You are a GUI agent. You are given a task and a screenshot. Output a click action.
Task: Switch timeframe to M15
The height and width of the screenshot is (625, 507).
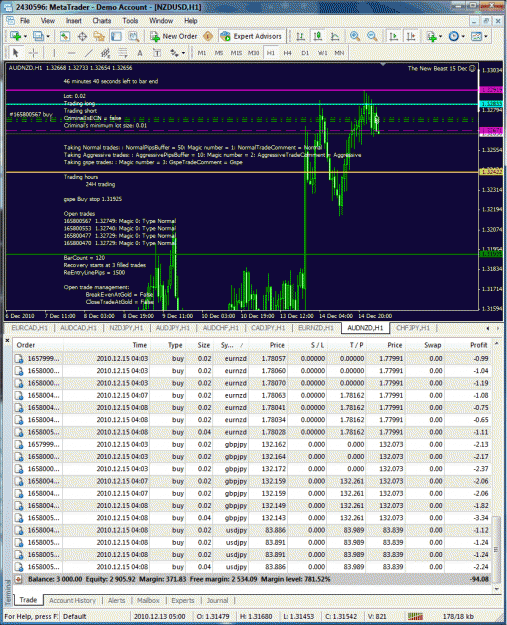point(236,53)
